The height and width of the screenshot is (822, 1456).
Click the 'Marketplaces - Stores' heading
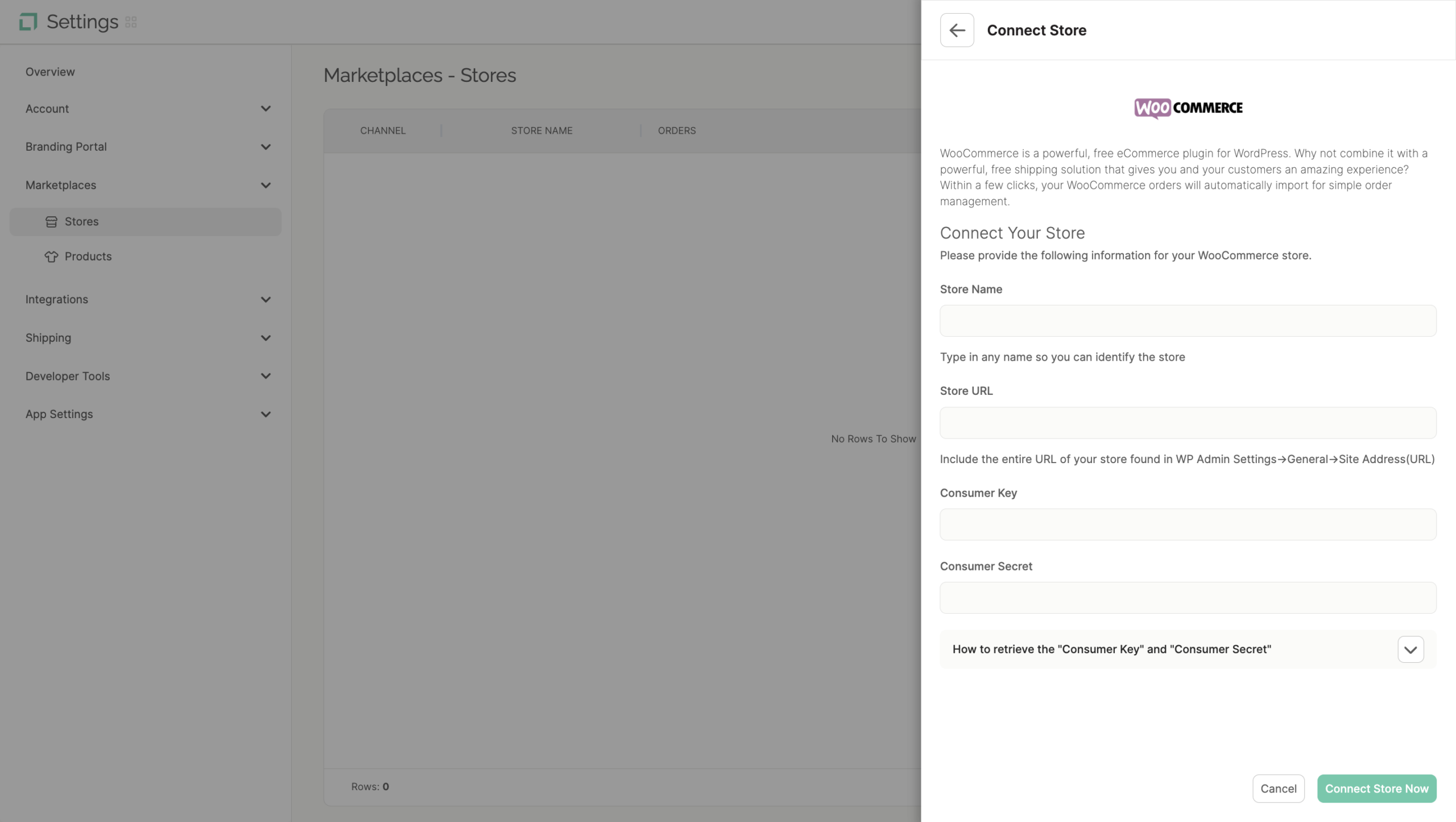(x=420, y=76)
